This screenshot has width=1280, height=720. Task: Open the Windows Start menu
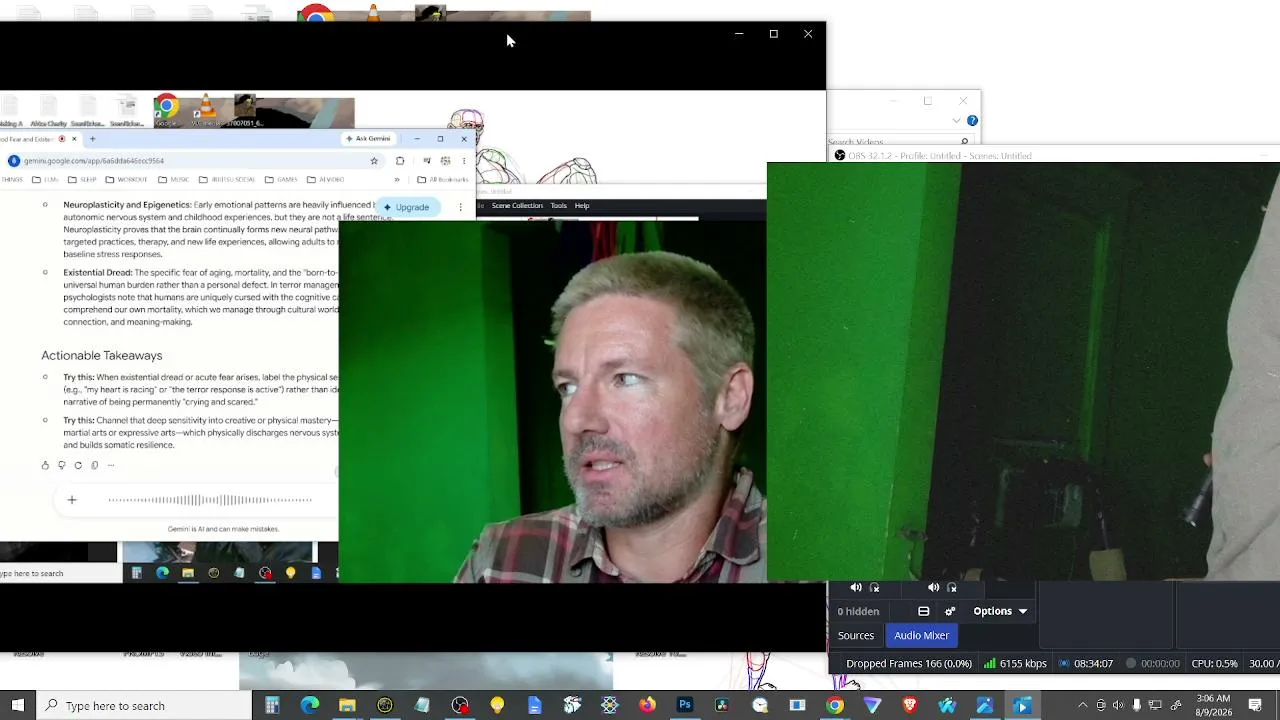pyautogui.click(x=18, y=705)
